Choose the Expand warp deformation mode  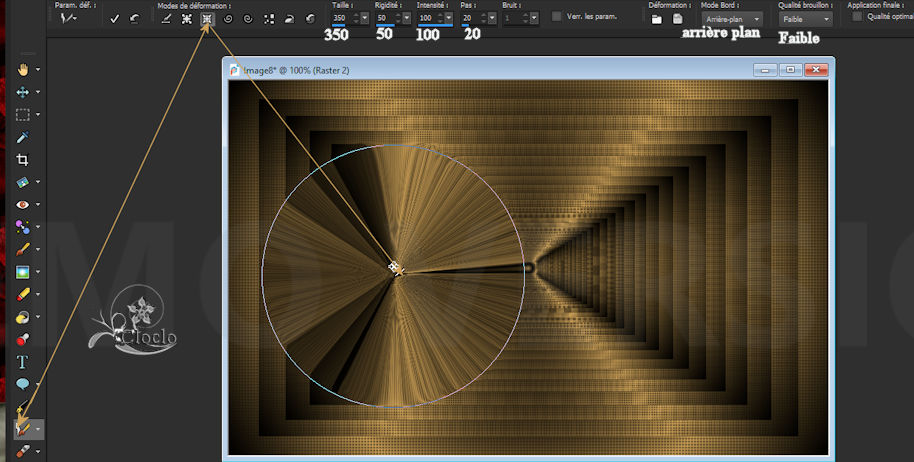tap(186, 18)
